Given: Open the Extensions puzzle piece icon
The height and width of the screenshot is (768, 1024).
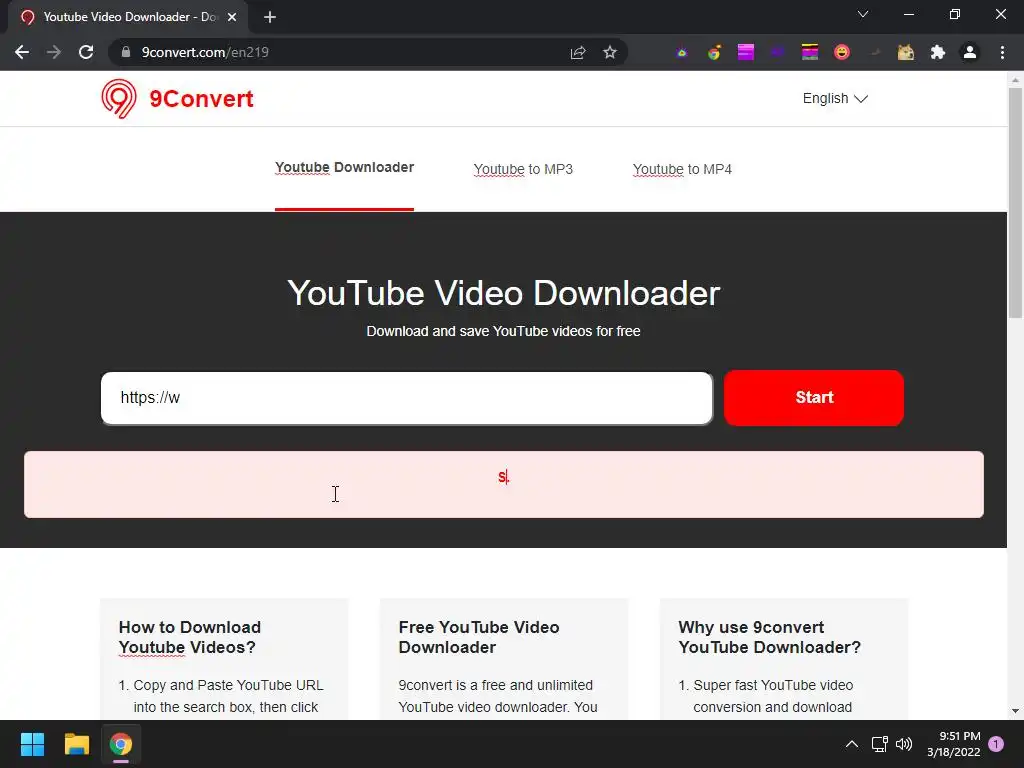Looking at the screenshot, I should [x=938, y=52].
